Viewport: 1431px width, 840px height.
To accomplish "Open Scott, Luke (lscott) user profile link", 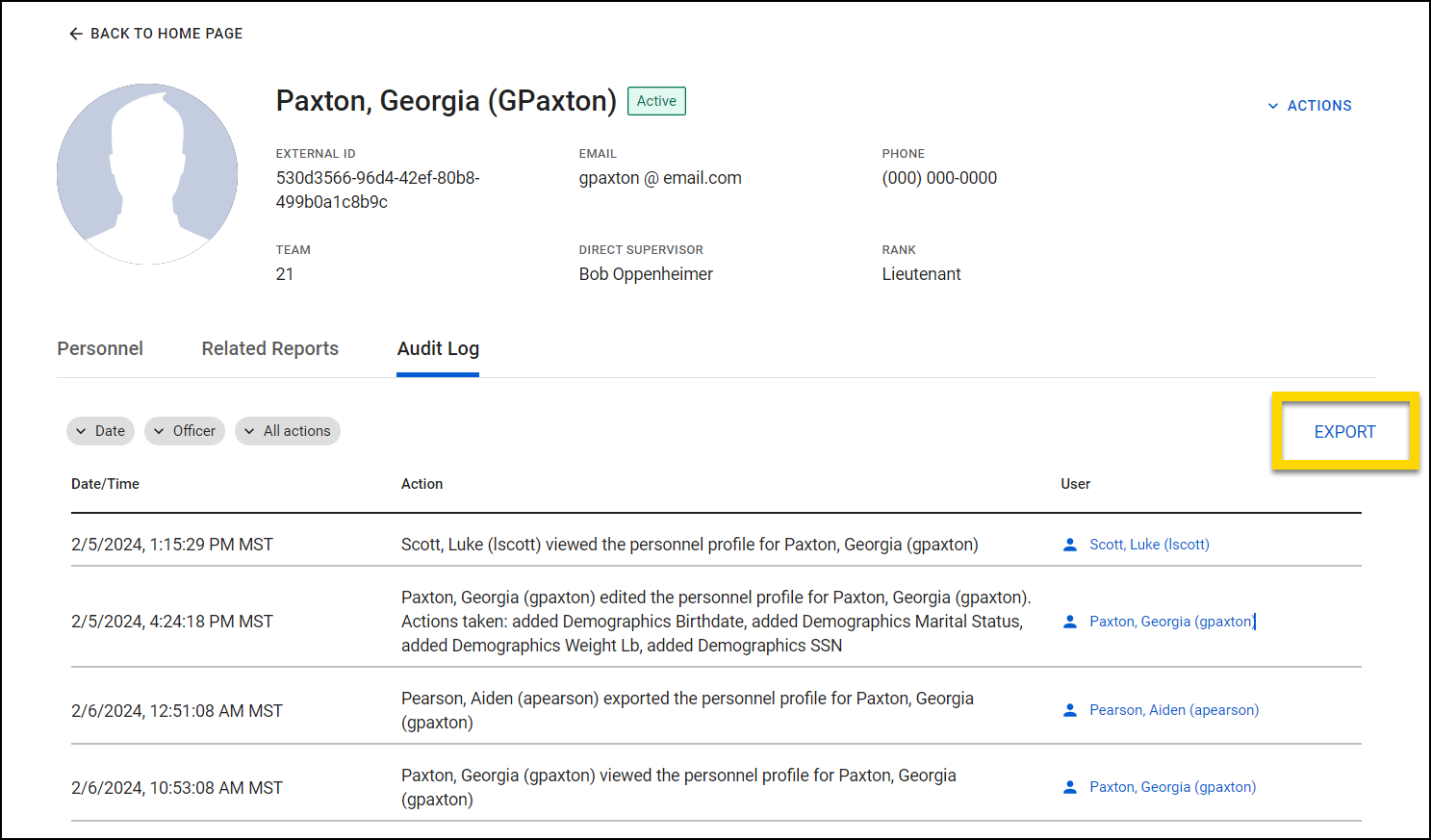I will [1149, 544].
